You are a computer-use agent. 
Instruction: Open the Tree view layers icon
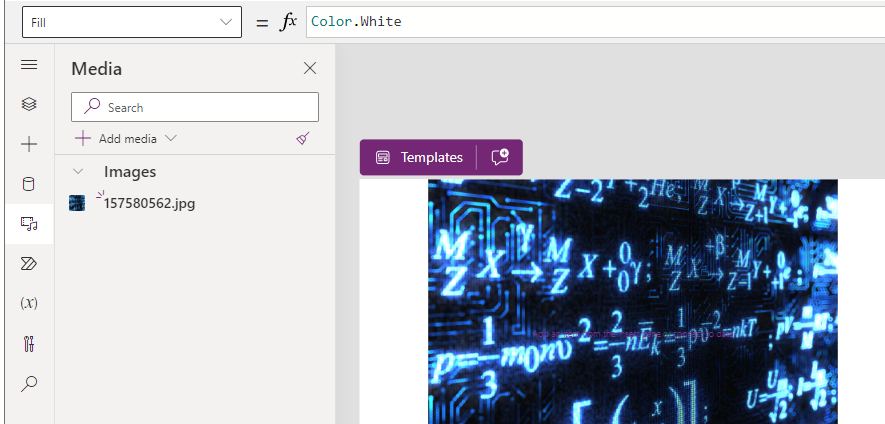click(x=29, y=104)
